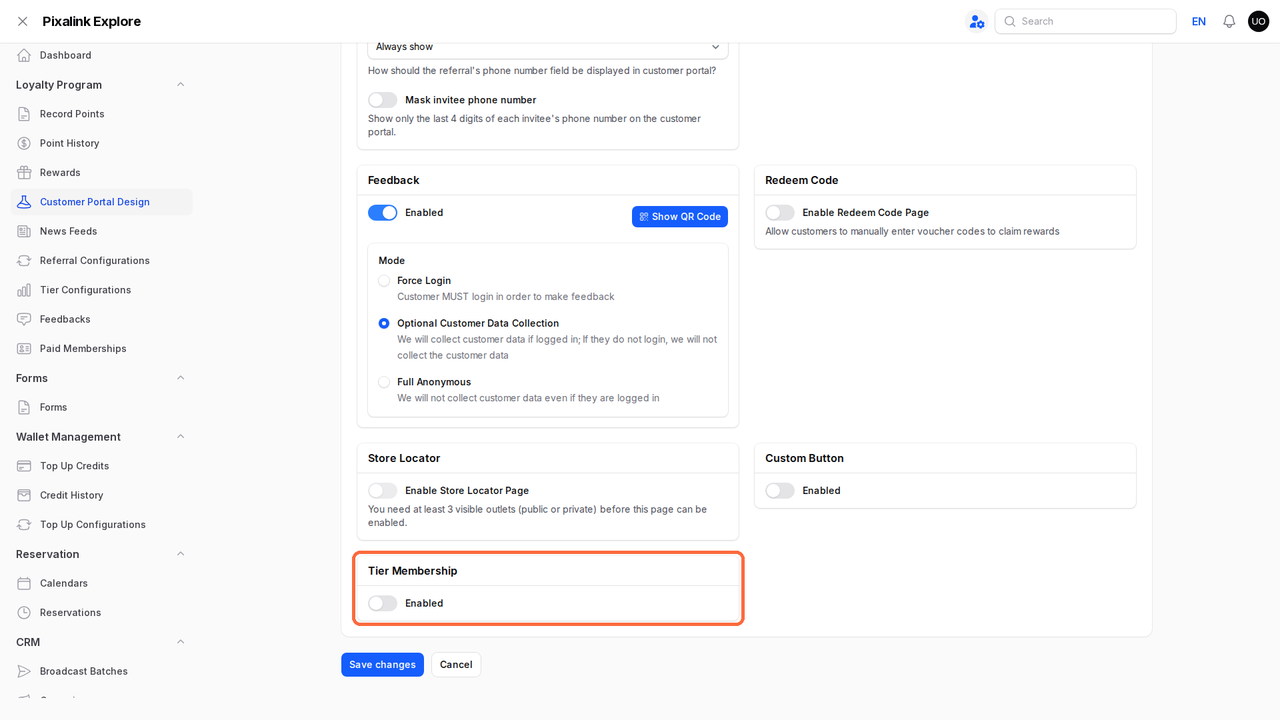The height and width of the screenshot is (720, 1280).
Task: Go to Credit History
Action: (101, 495)
